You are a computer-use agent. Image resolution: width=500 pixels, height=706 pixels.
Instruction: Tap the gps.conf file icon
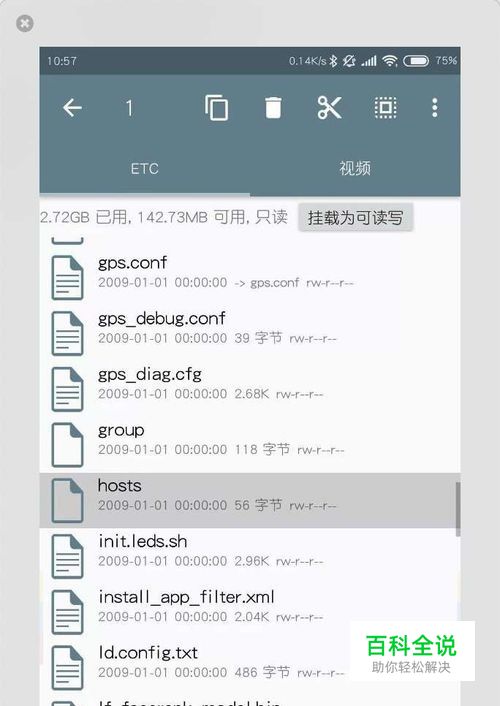point(68,277)
